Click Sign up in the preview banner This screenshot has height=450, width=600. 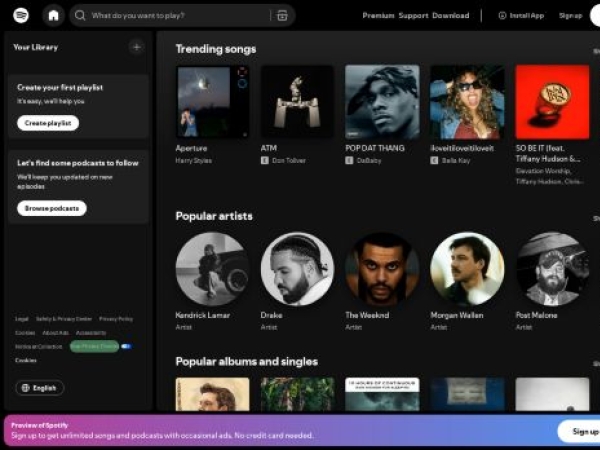pyautogui.click(x=580, y=431)
